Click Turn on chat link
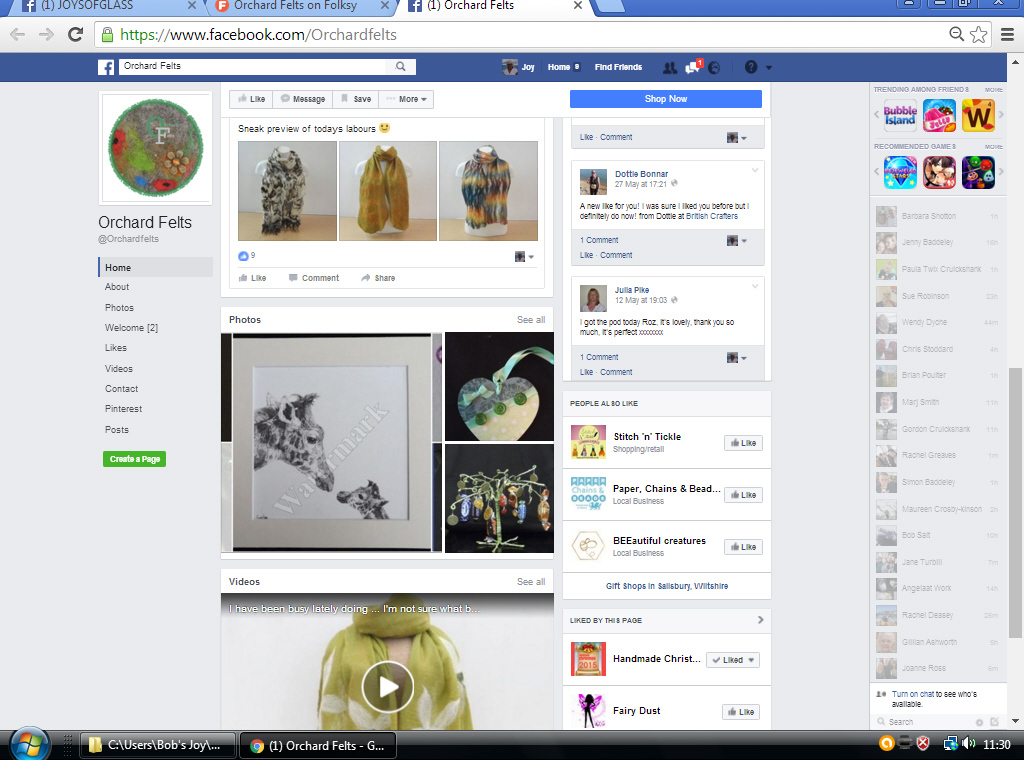1033x767 pixels. point(912,695)
